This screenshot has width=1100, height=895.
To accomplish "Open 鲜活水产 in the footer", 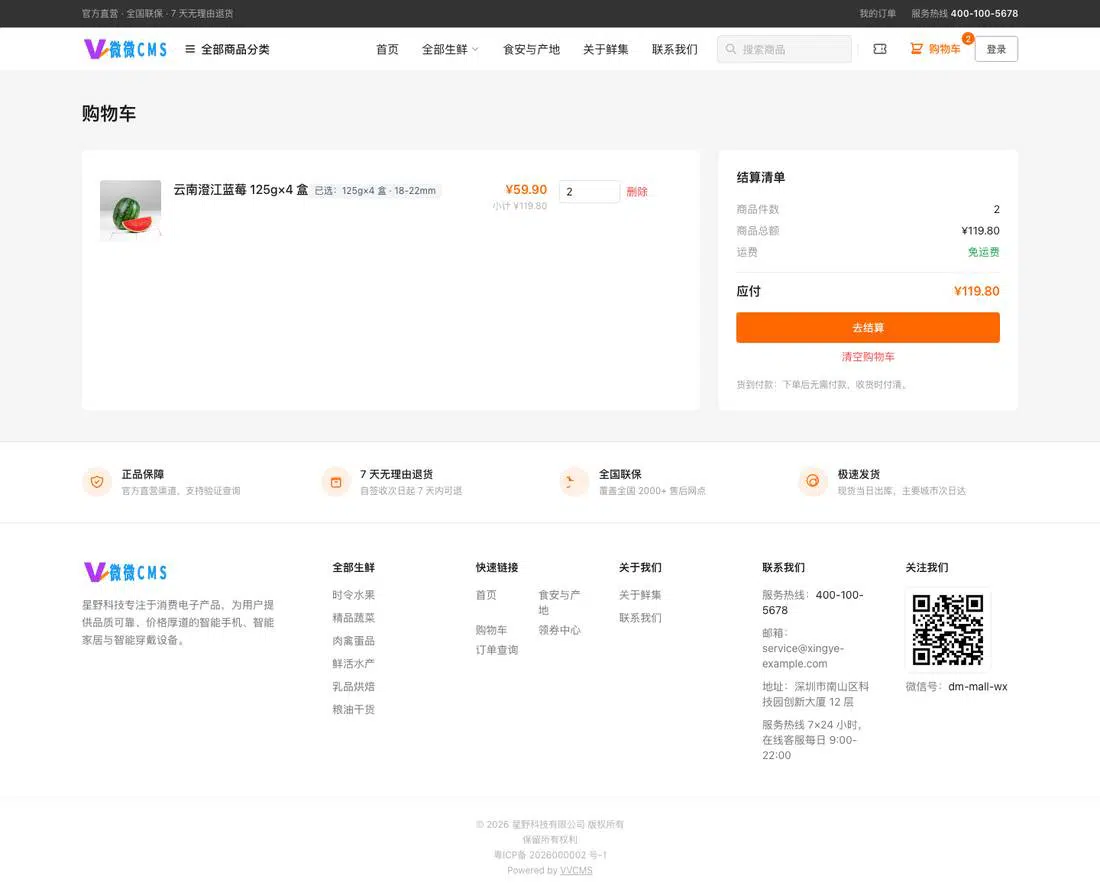I will tap(354, 664).
